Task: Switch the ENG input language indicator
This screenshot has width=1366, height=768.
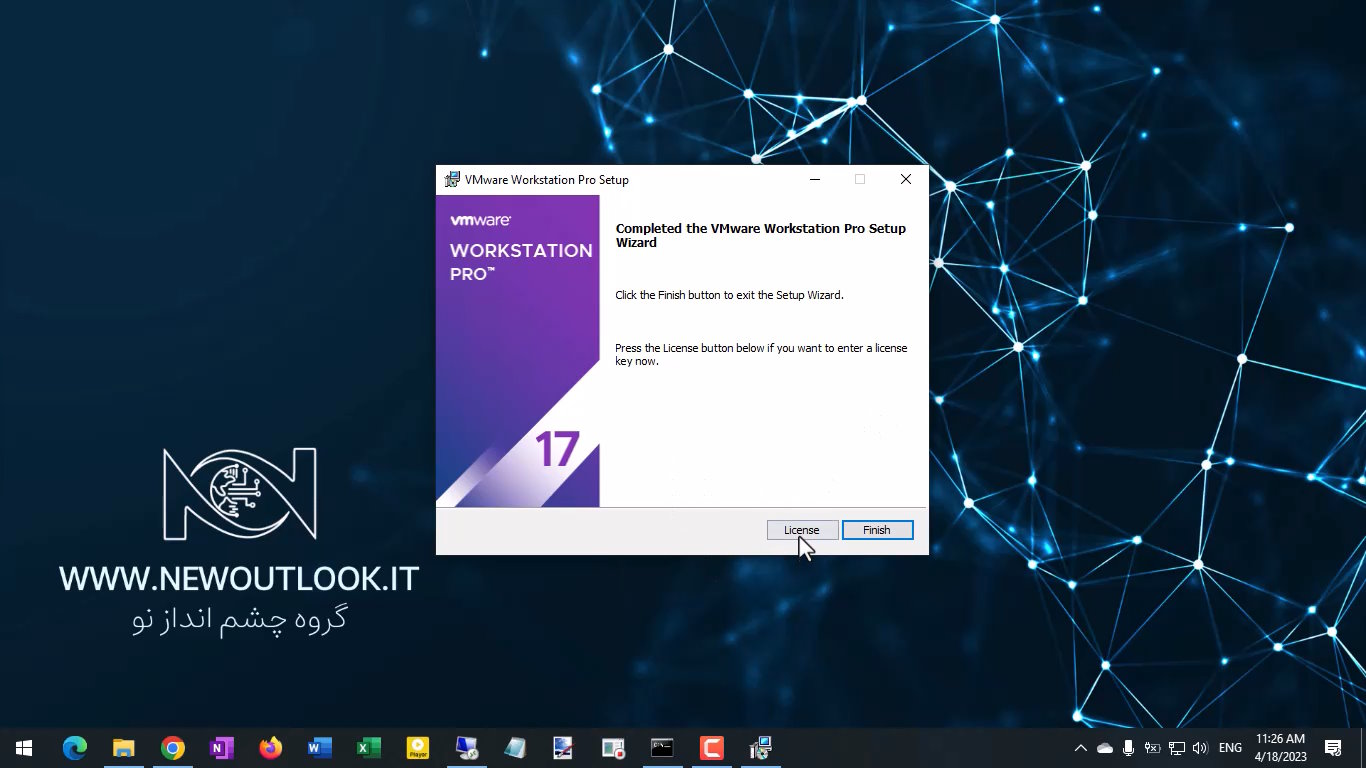Action: click(1231, 748)
